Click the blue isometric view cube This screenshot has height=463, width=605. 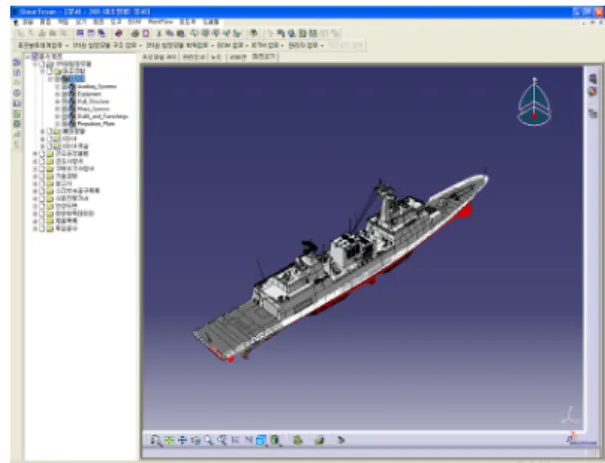[261, 440]
